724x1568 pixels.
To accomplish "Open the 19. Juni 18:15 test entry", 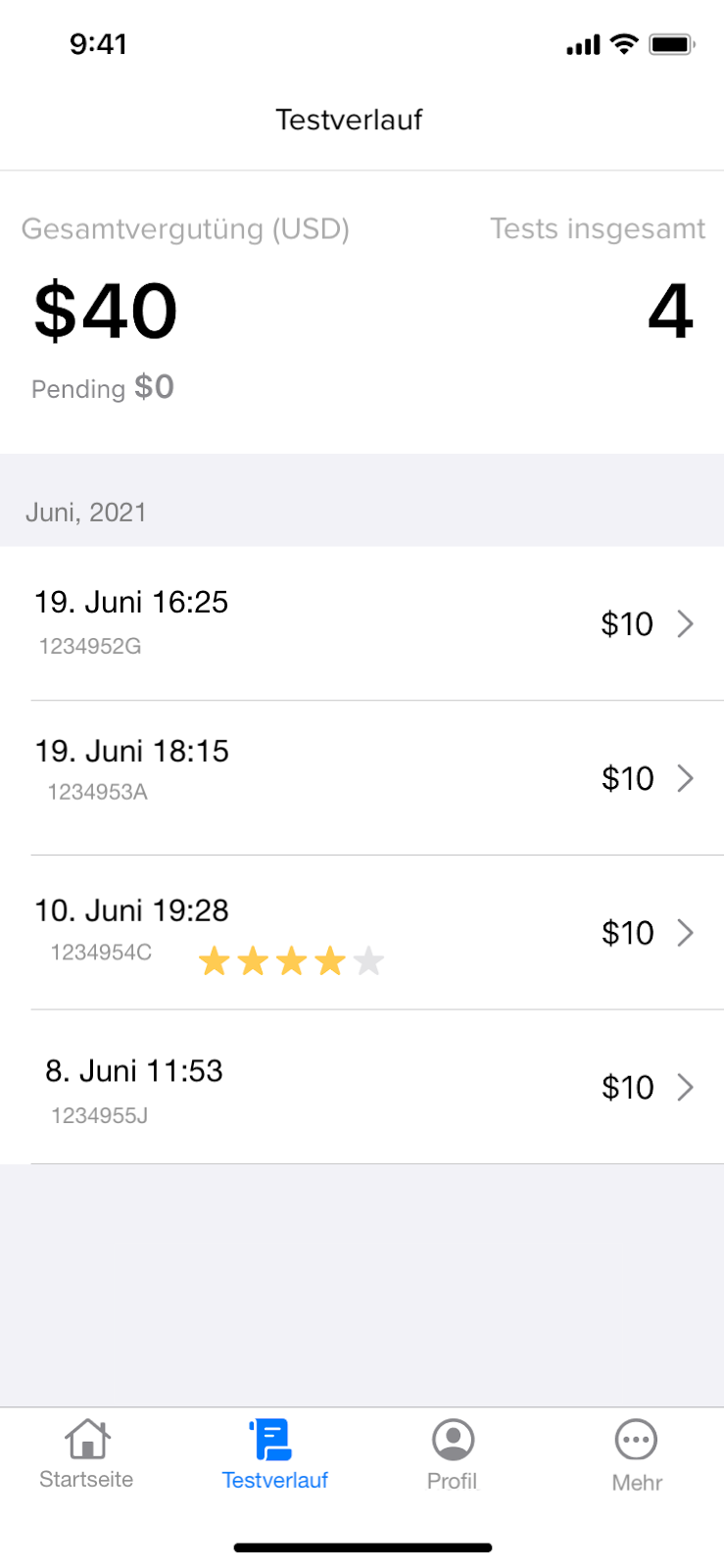I will tap(362, 778).
